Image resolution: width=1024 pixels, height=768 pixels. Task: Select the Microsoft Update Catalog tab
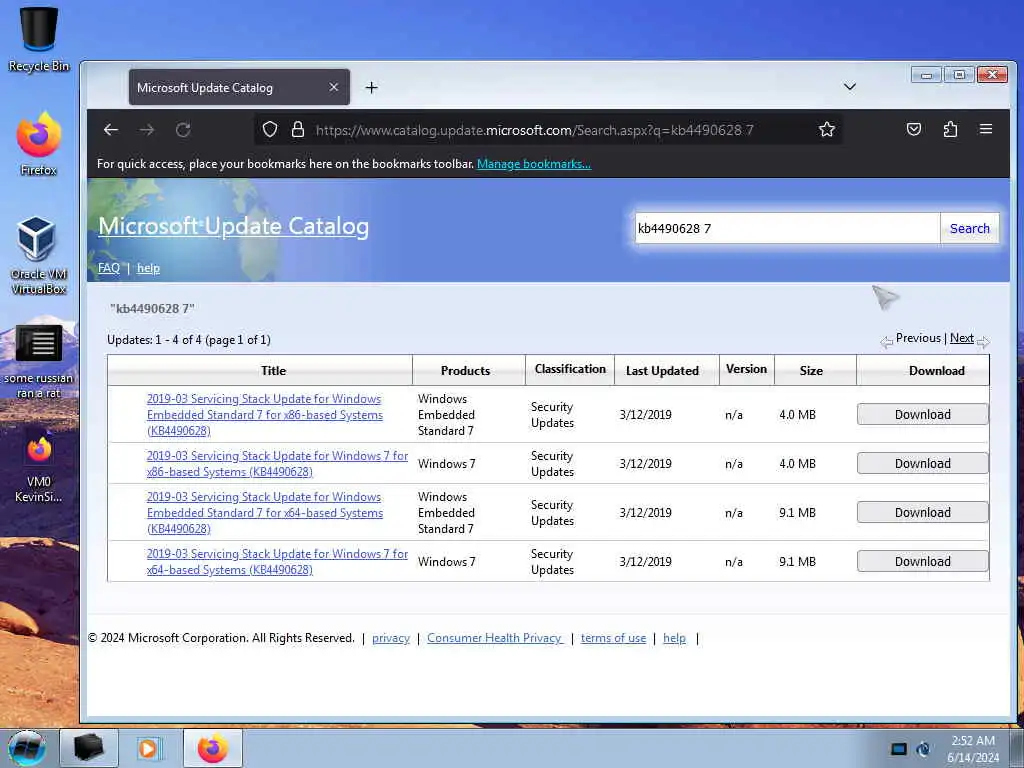[239, 88]
